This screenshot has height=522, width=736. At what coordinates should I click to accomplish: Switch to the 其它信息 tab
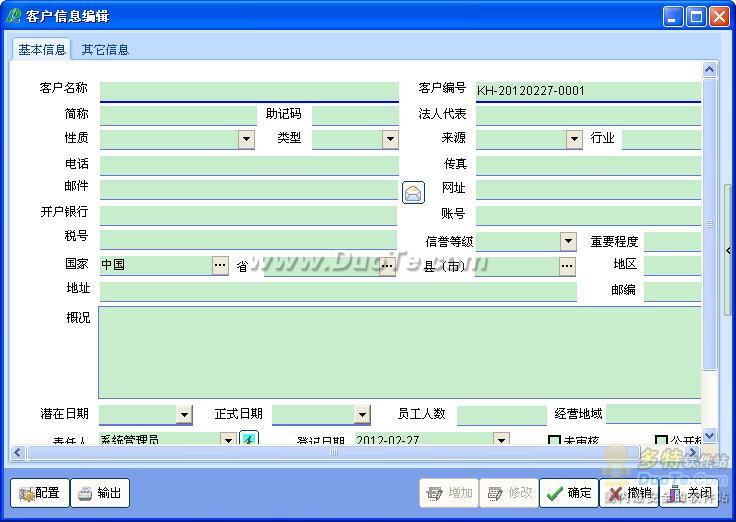[105, 49]
